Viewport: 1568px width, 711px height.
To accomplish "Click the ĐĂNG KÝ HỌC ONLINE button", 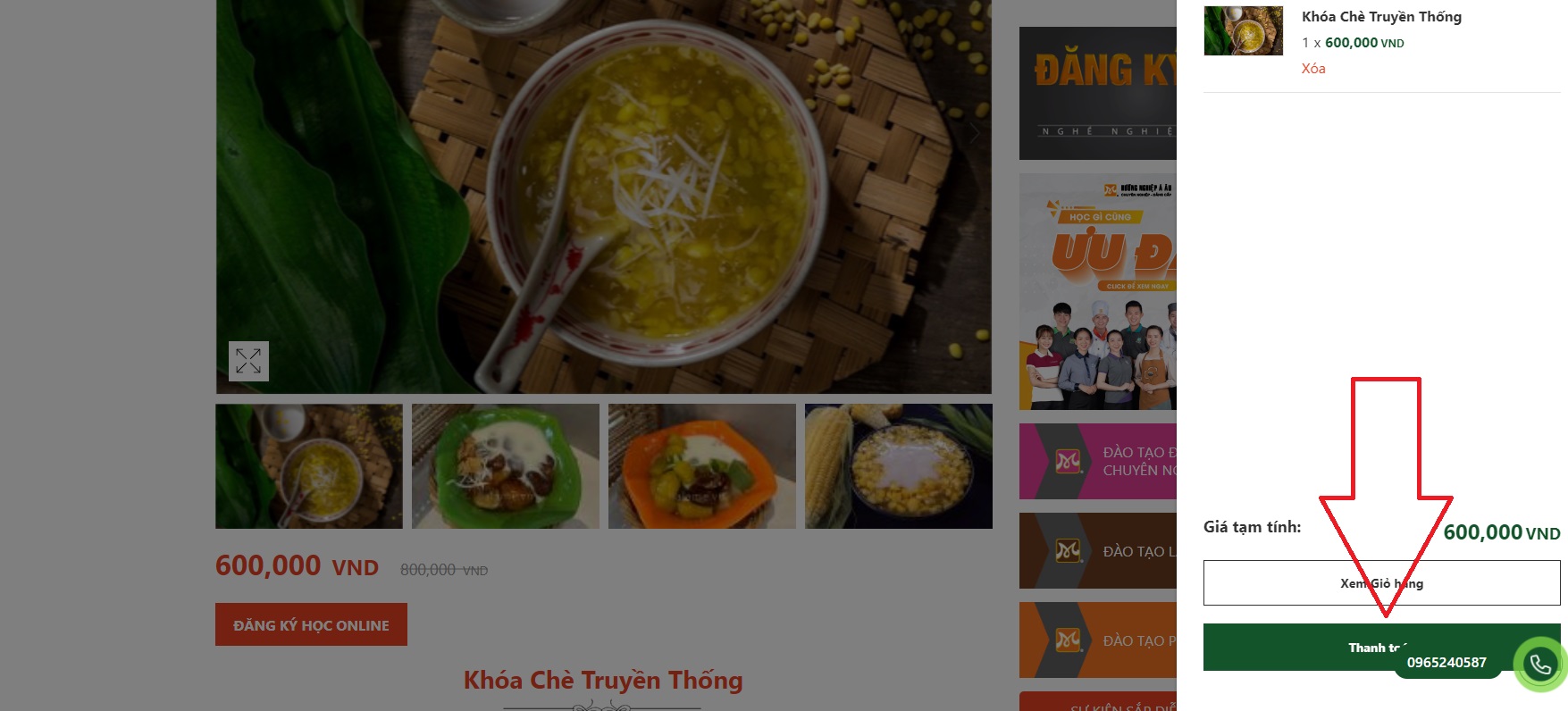I will click(311, 624).
